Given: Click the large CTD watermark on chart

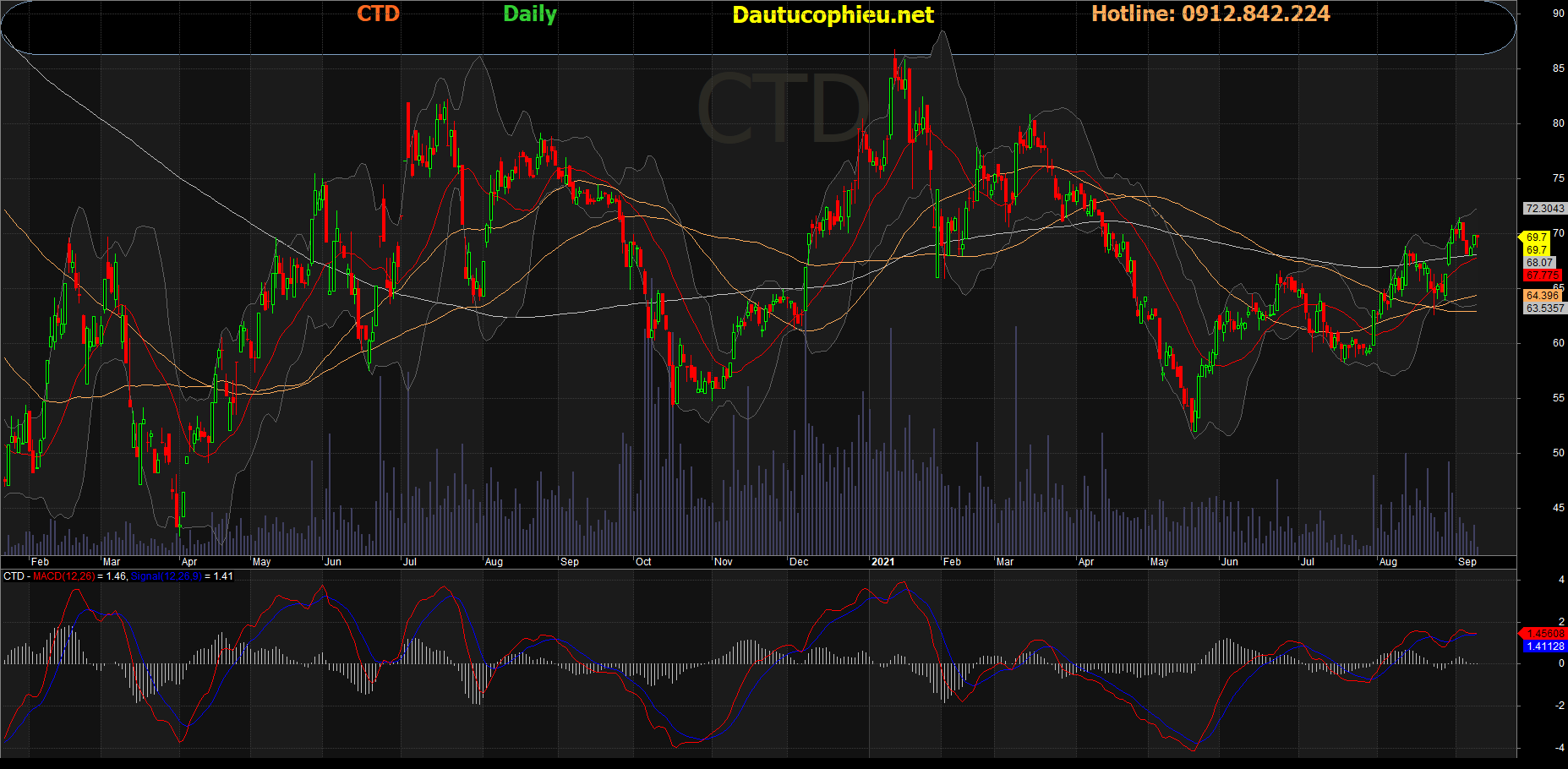Looking at the screenshot, I should tap(783, 109).
